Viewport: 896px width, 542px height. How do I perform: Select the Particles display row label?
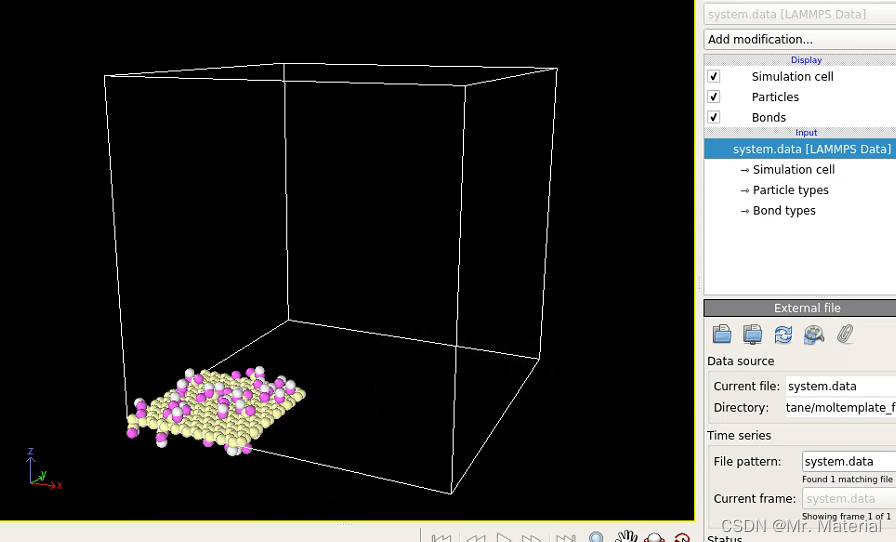point(775,97)
